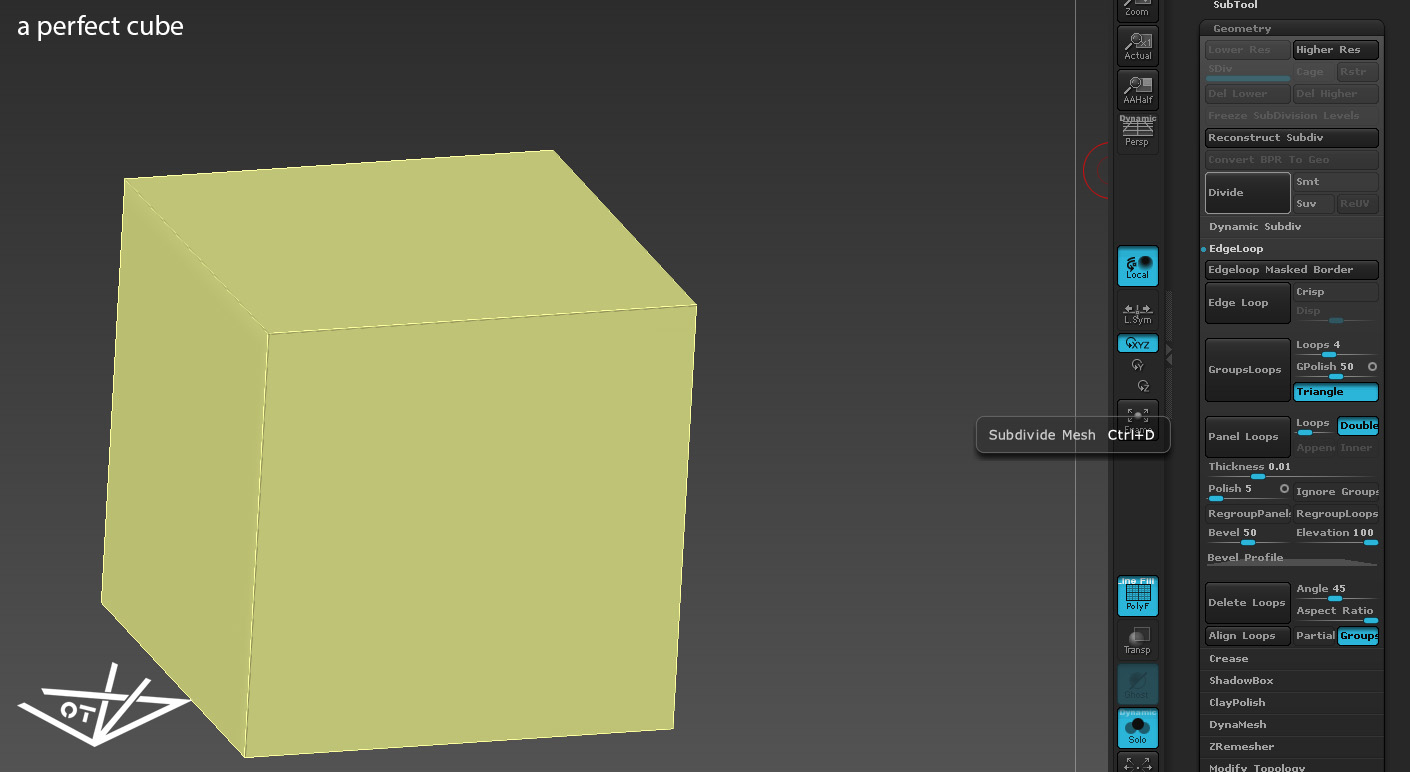Select the Z axis rotation icon

[1143, 386]
